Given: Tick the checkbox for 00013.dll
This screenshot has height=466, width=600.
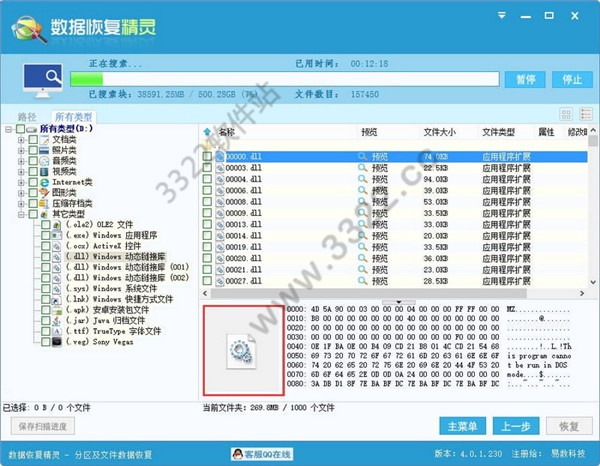Looking at the screenshot, I should (x=207, y=224).
